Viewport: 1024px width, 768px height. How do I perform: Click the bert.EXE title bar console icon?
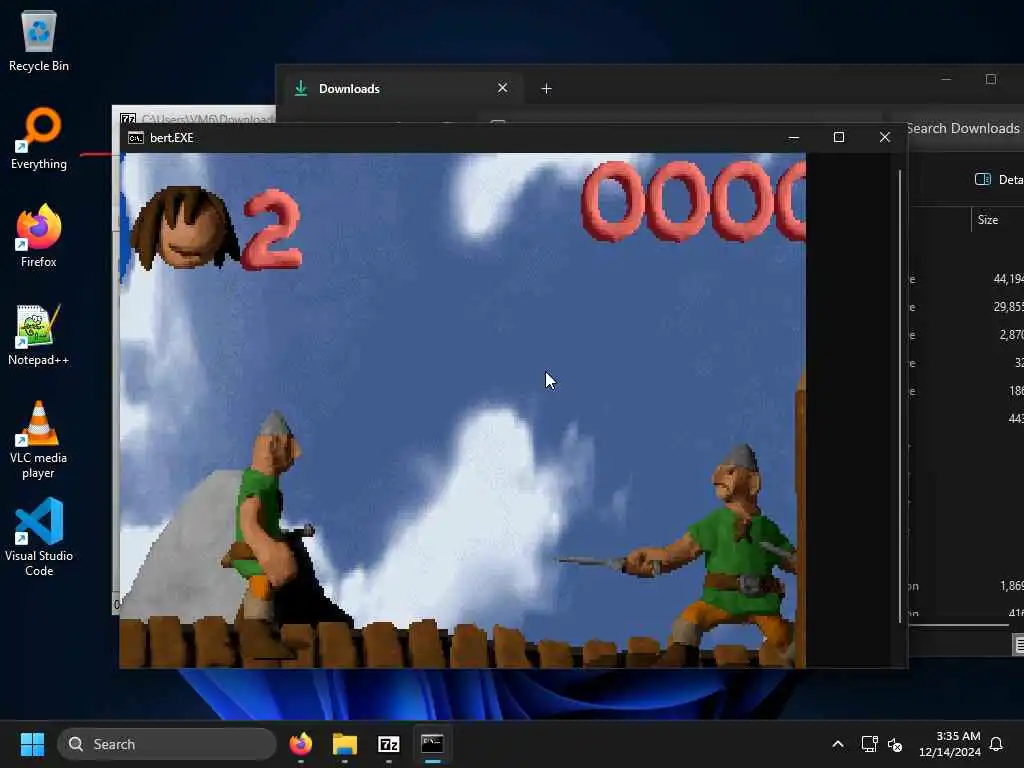135,138
